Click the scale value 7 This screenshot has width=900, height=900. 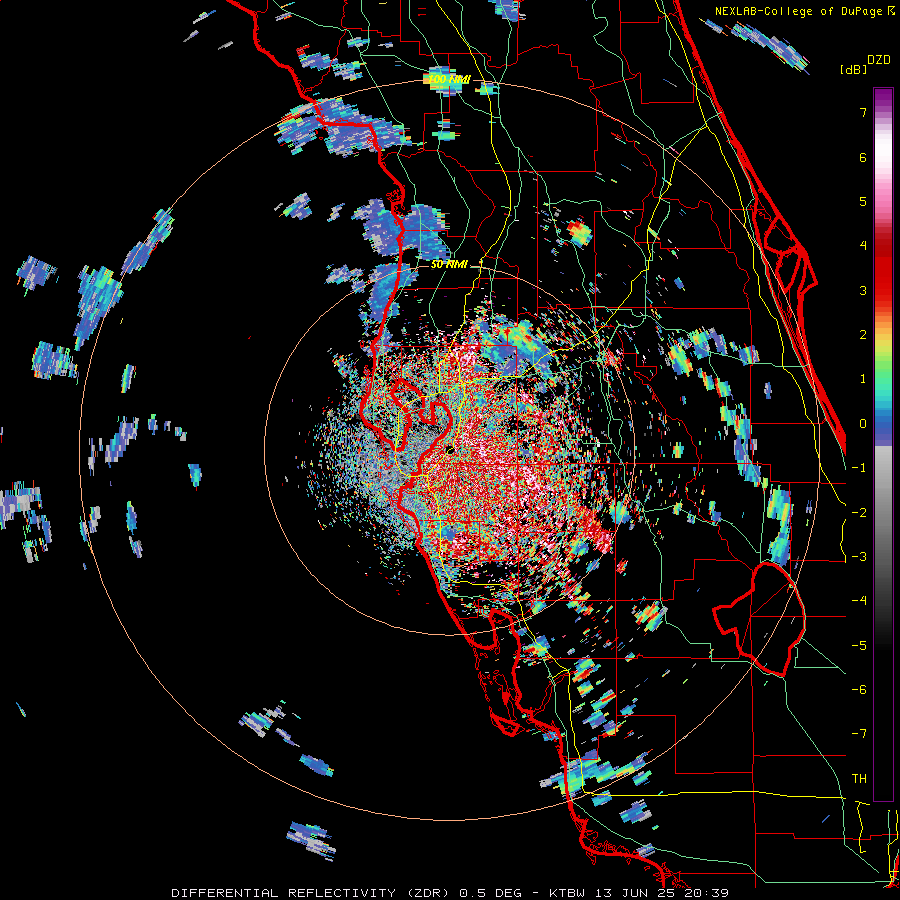pyautogui.click(x=863, y=112)
